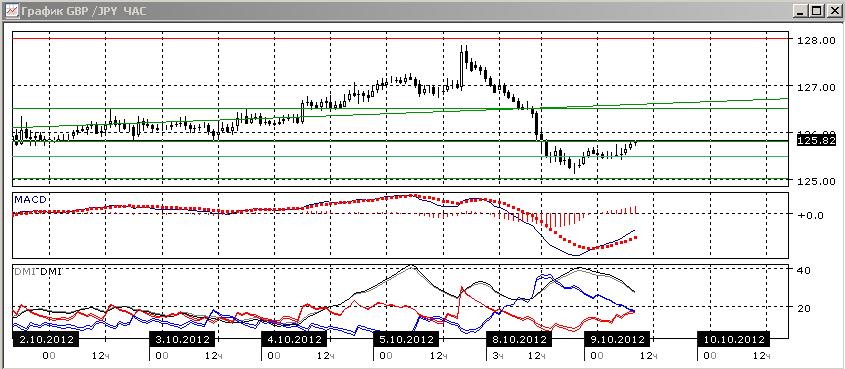Screen dimensions: 845x369
Task: Select the DMI indicator label
Action: [39, 272]
